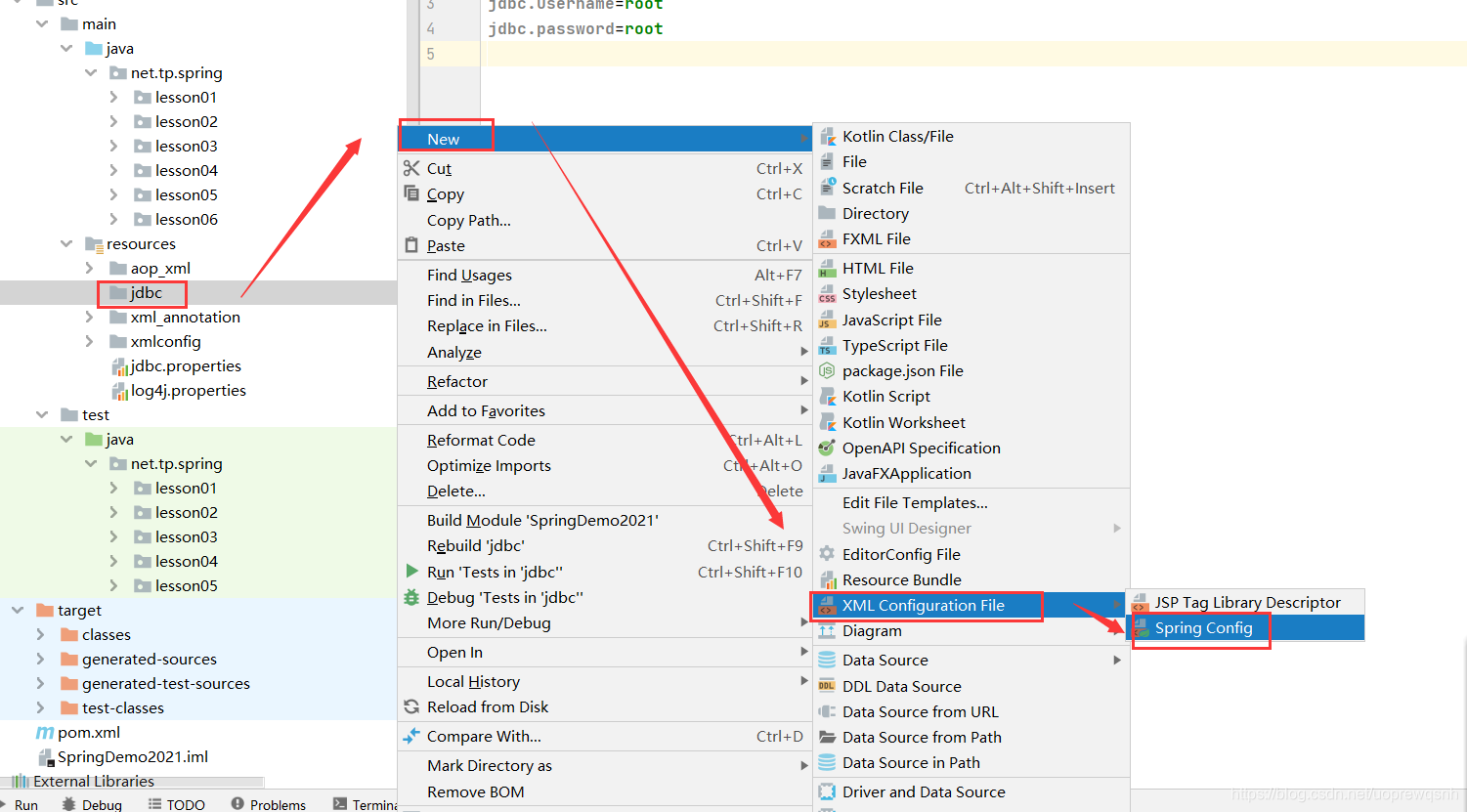Click the Run 'Tests in jdbc' play icon
1467x812 pixels.
(x=411, y=571)
